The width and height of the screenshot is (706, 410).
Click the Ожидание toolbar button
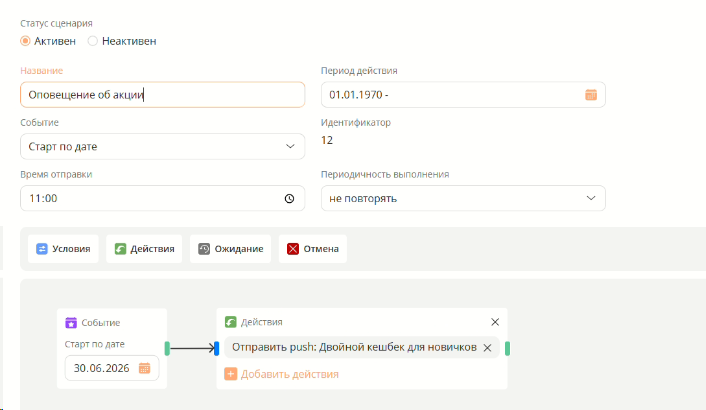[x=231, y=249]
